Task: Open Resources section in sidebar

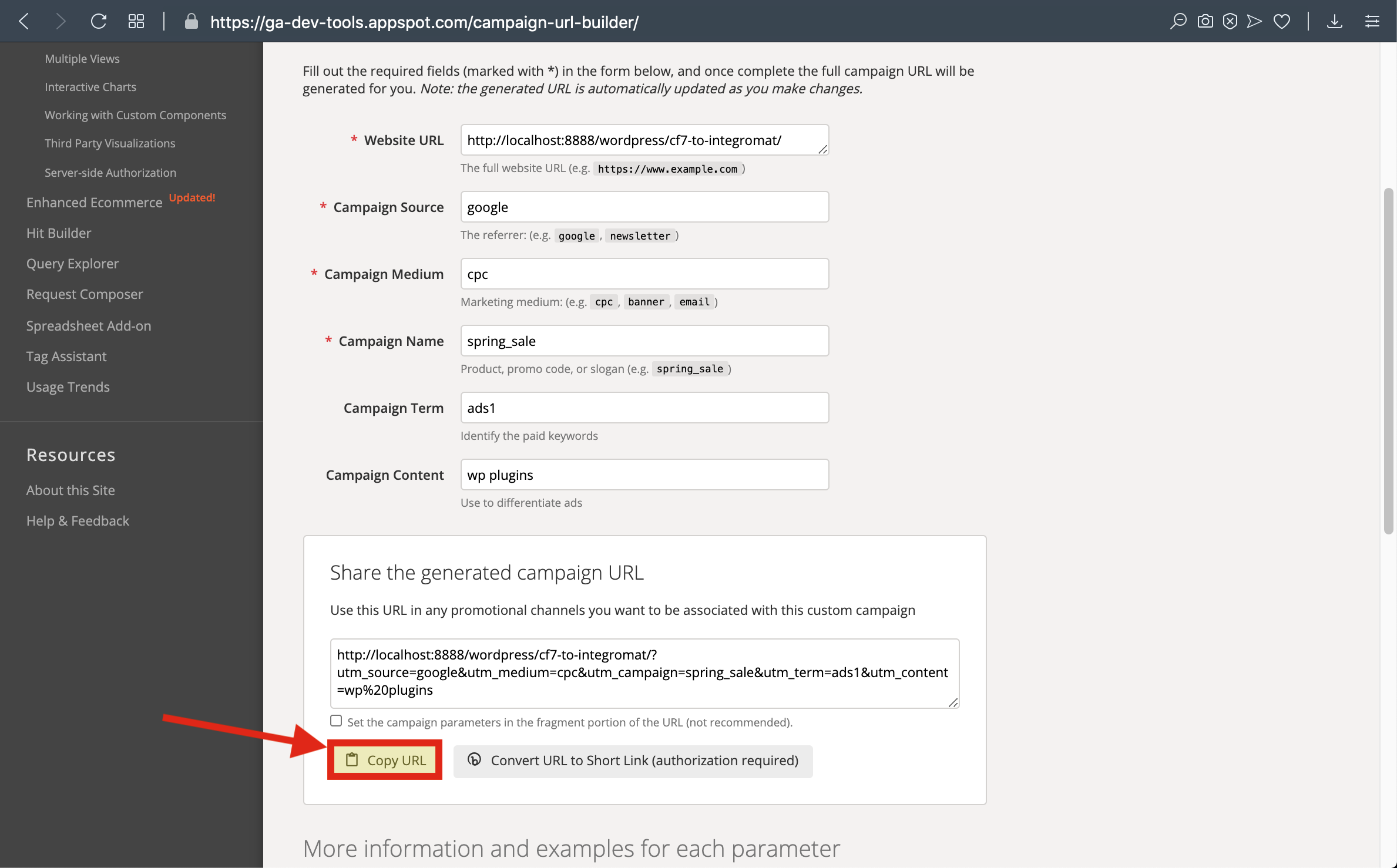Action: 70,455
